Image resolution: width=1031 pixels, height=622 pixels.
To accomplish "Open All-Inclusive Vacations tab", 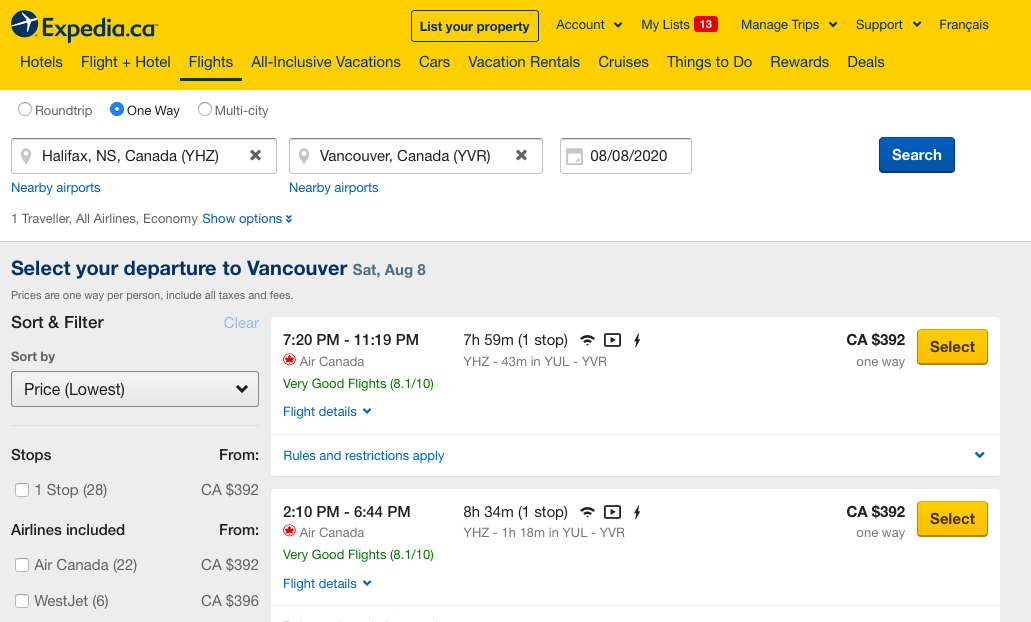I will click(325, 62).
